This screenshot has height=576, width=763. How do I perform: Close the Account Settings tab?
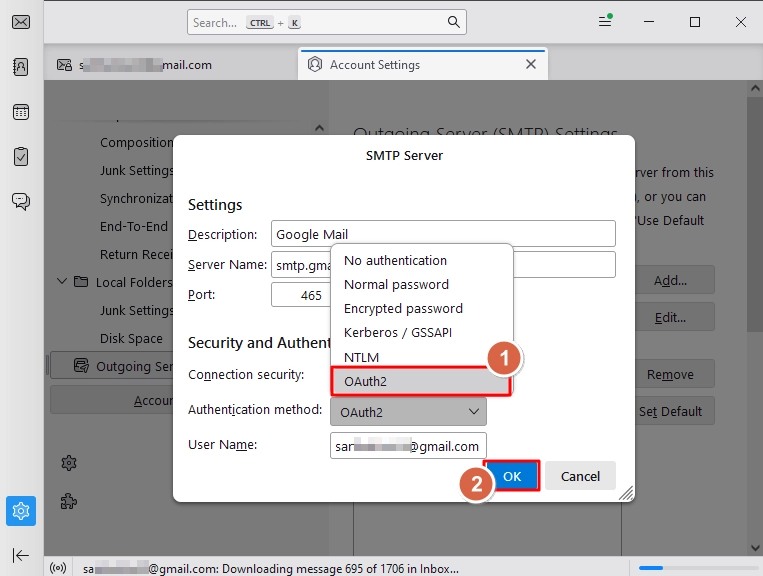point(531,64)
